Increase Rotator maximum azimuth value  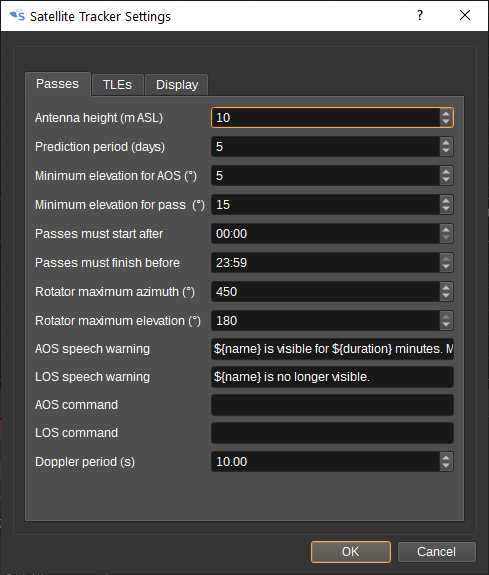pos(446,288)
